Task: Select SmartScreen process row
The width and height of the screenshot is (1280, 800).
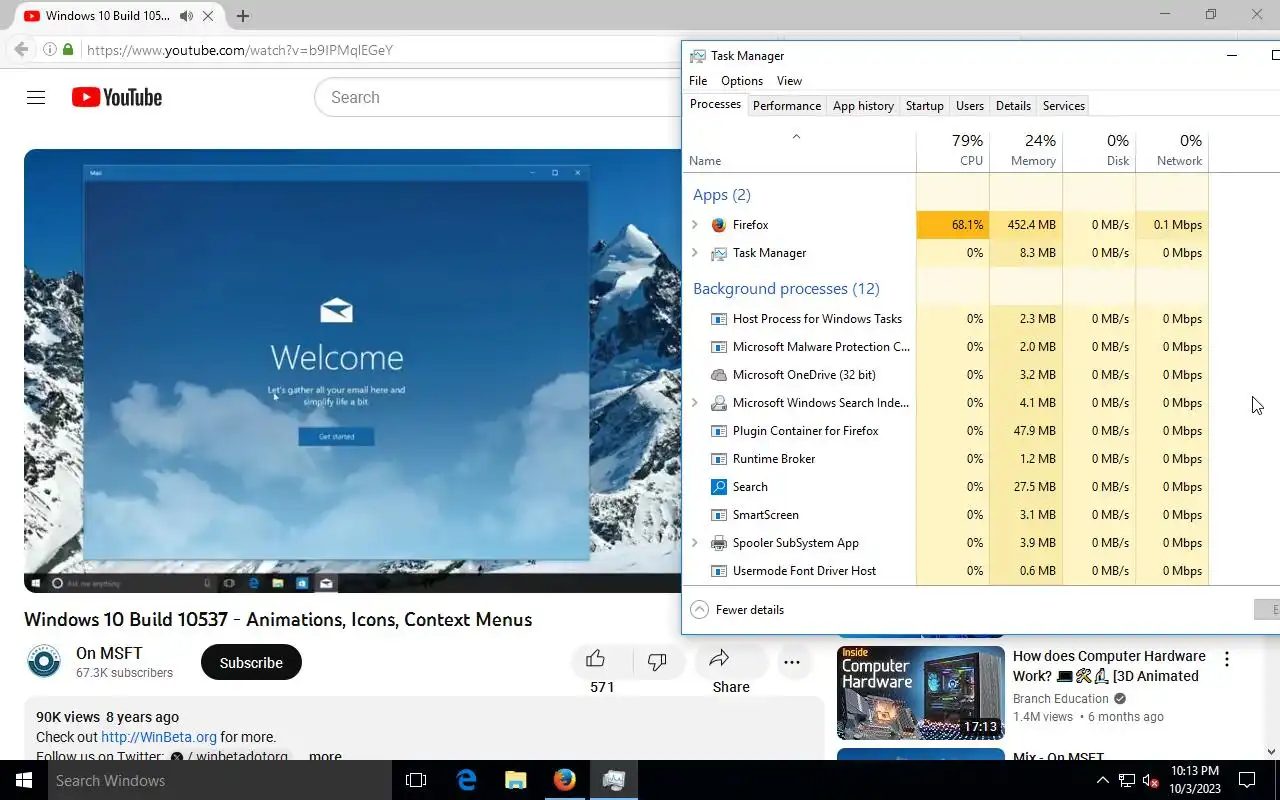Action: tap(946, 515)
